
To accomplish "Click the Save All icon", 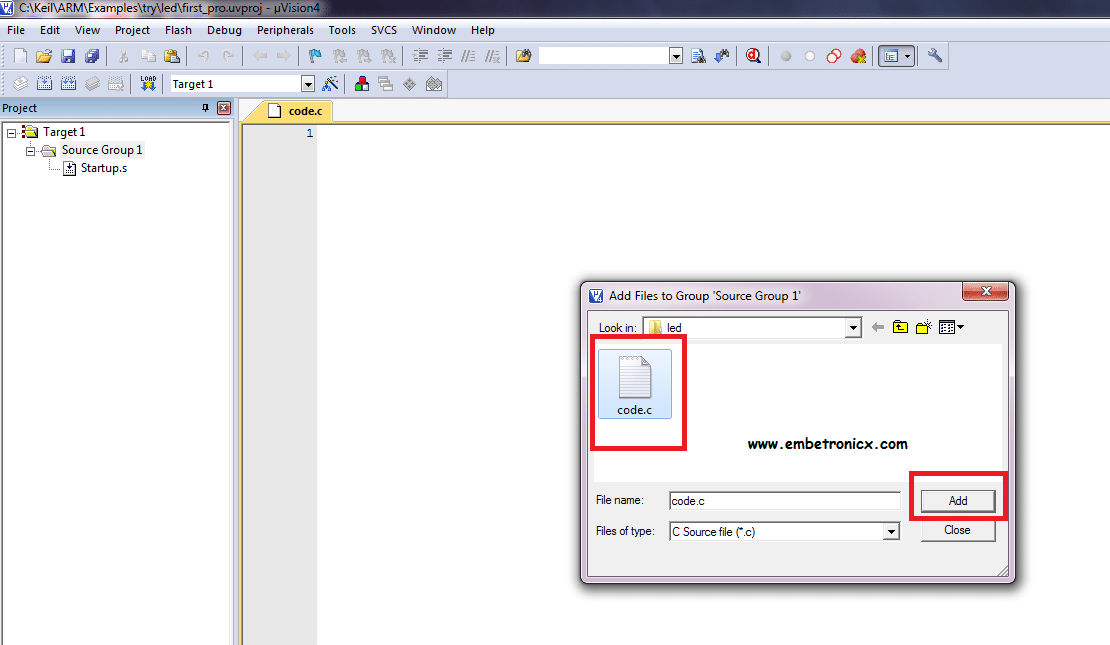I will [x=92, y=56].
